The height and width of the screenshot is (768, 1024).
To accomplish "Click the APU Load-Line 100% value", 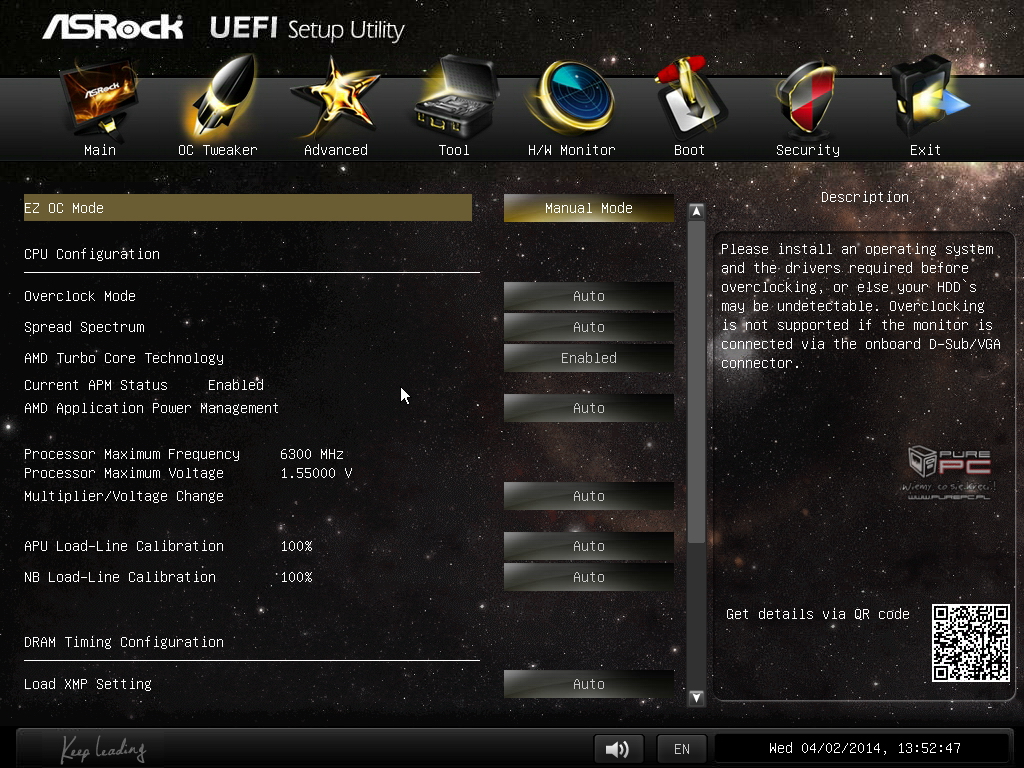I will tap(296, 546).
